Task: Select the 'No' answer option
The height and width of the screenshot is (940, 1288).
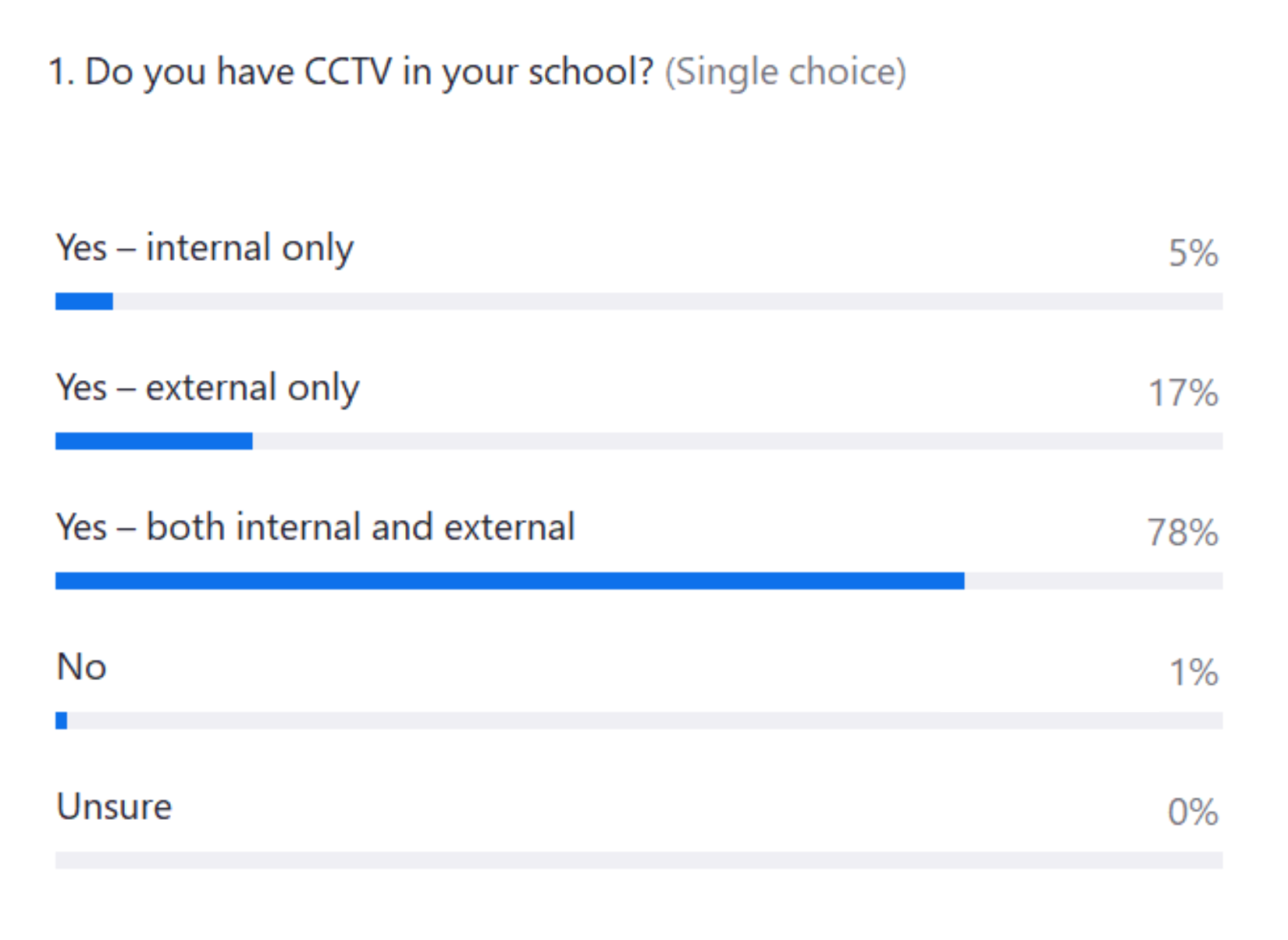Action: 81,668
